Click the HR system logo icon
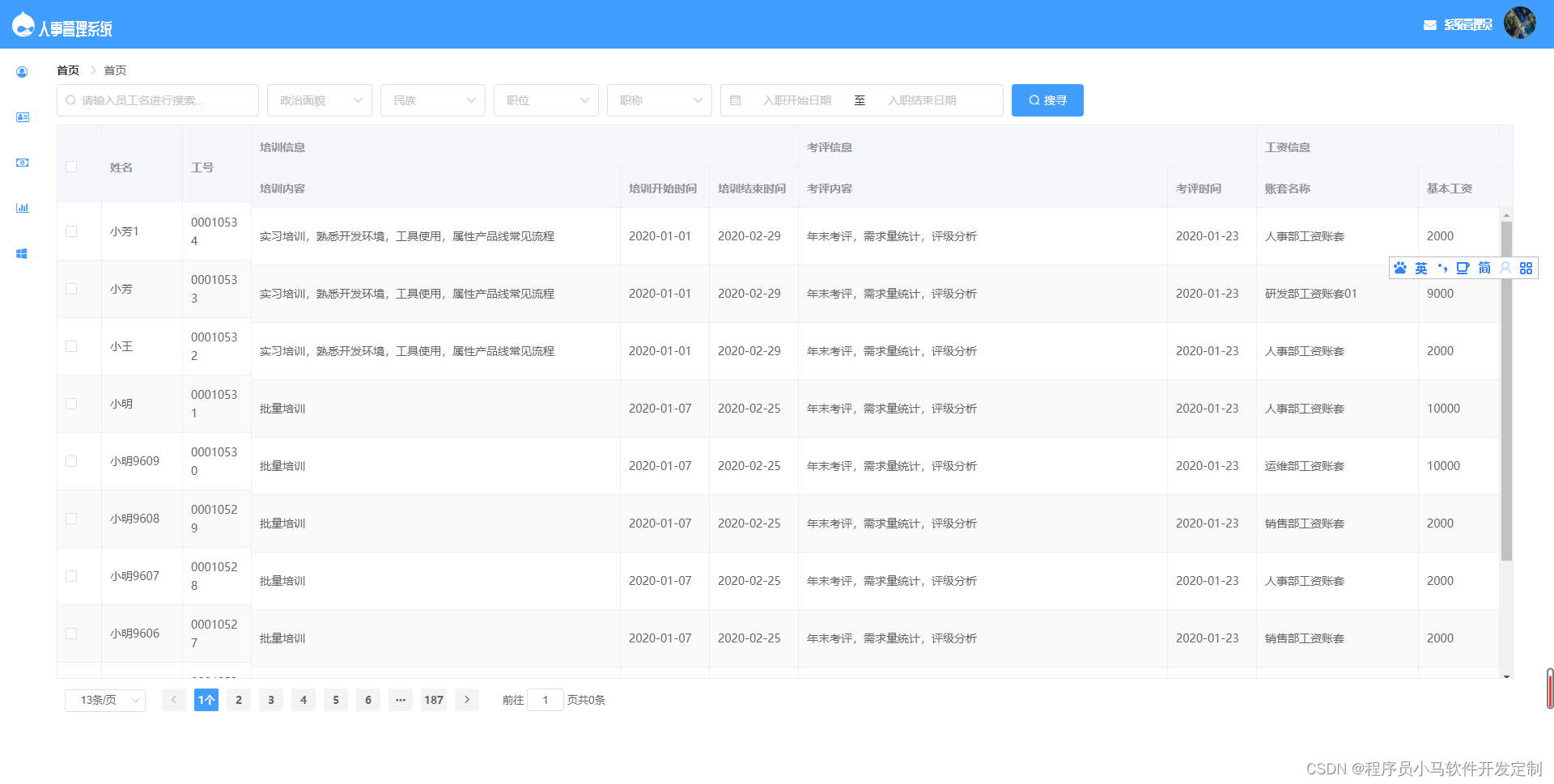Image resolution: width=1554 pixels, height=784 pixels. (23, 25)
